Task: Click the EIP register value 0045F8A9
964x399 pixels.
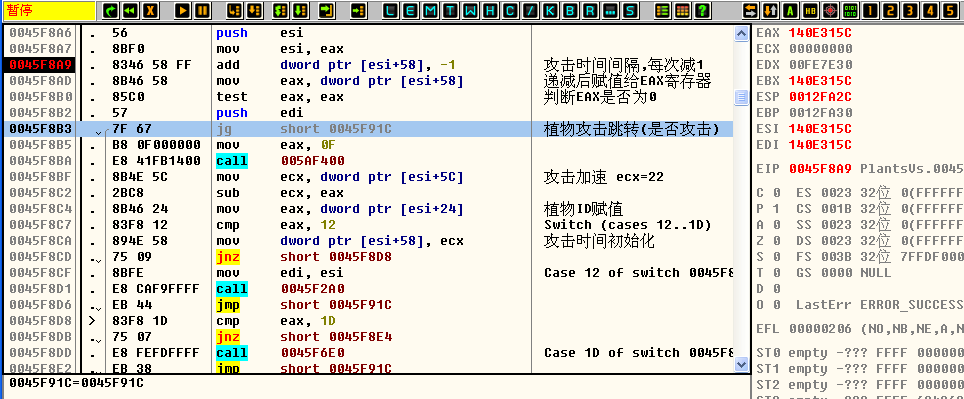Action: [x=821, y=168]
